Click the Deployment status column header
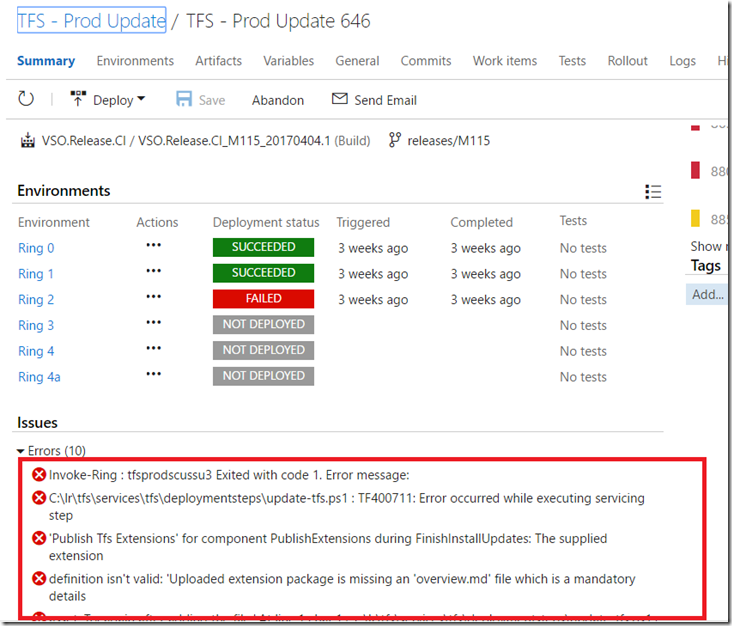The width and height of the screenshot is (732, 626). click(x=266, y=222)
